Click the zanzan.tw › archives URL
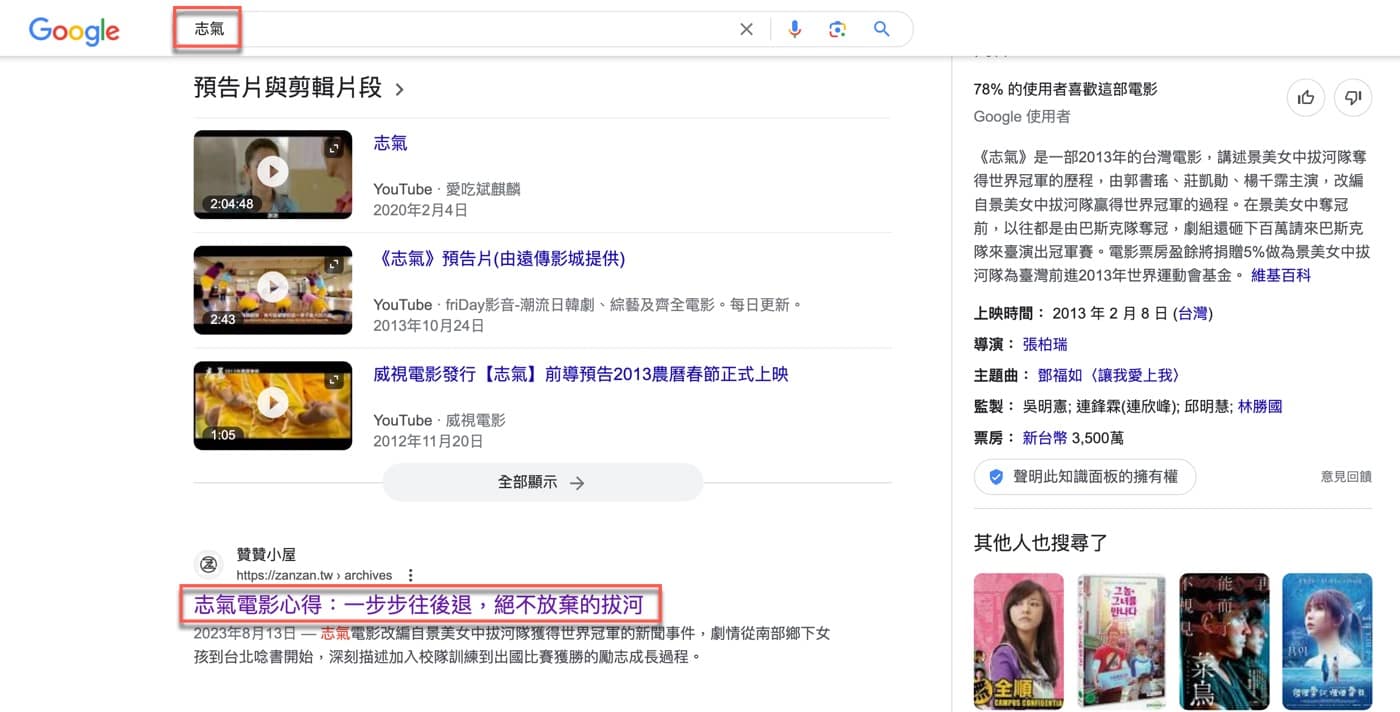Screen dimensions: 1400x712 tap(314, 575)
